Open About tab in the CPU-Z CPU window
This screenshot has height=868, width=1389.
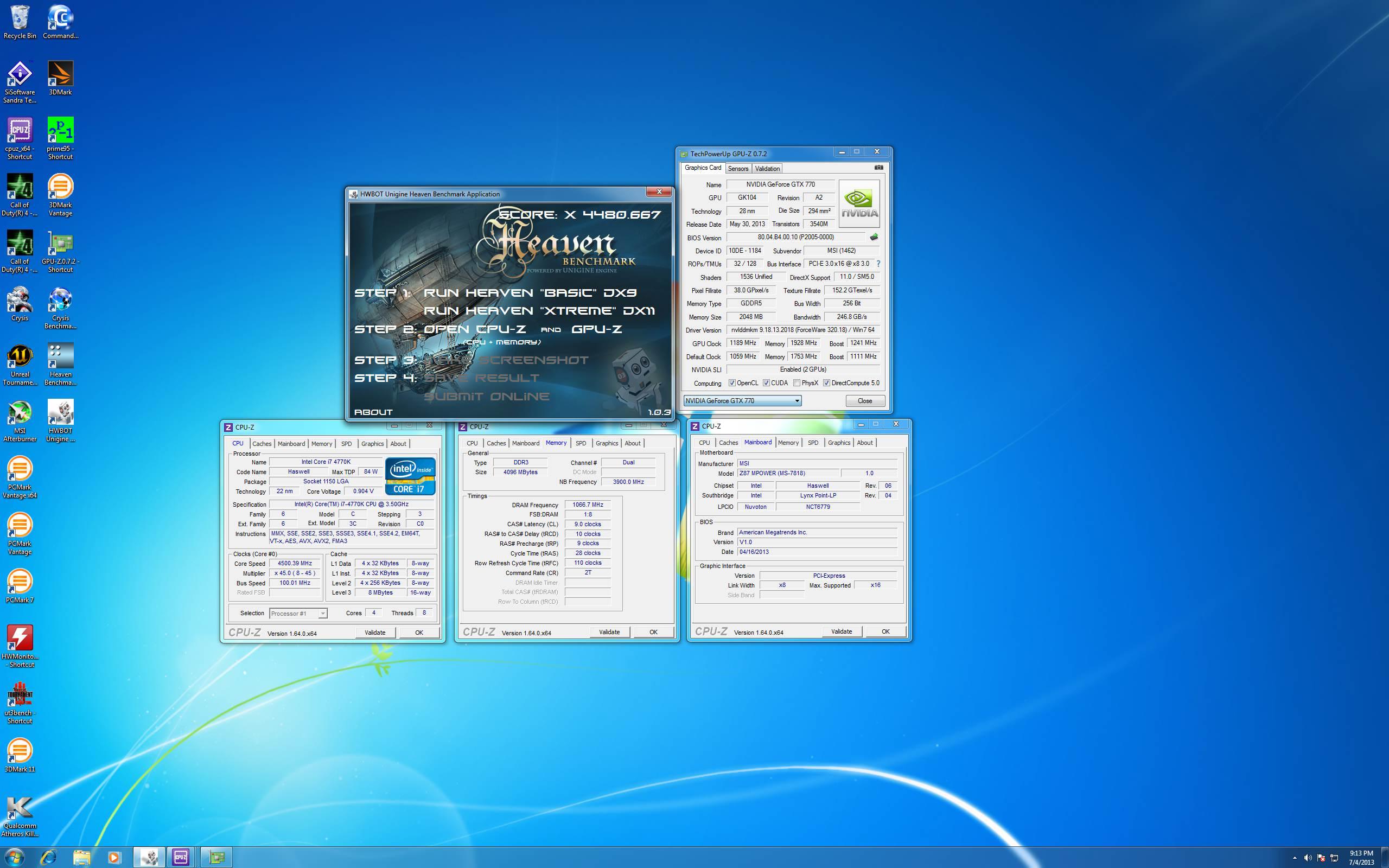[398, 444]
